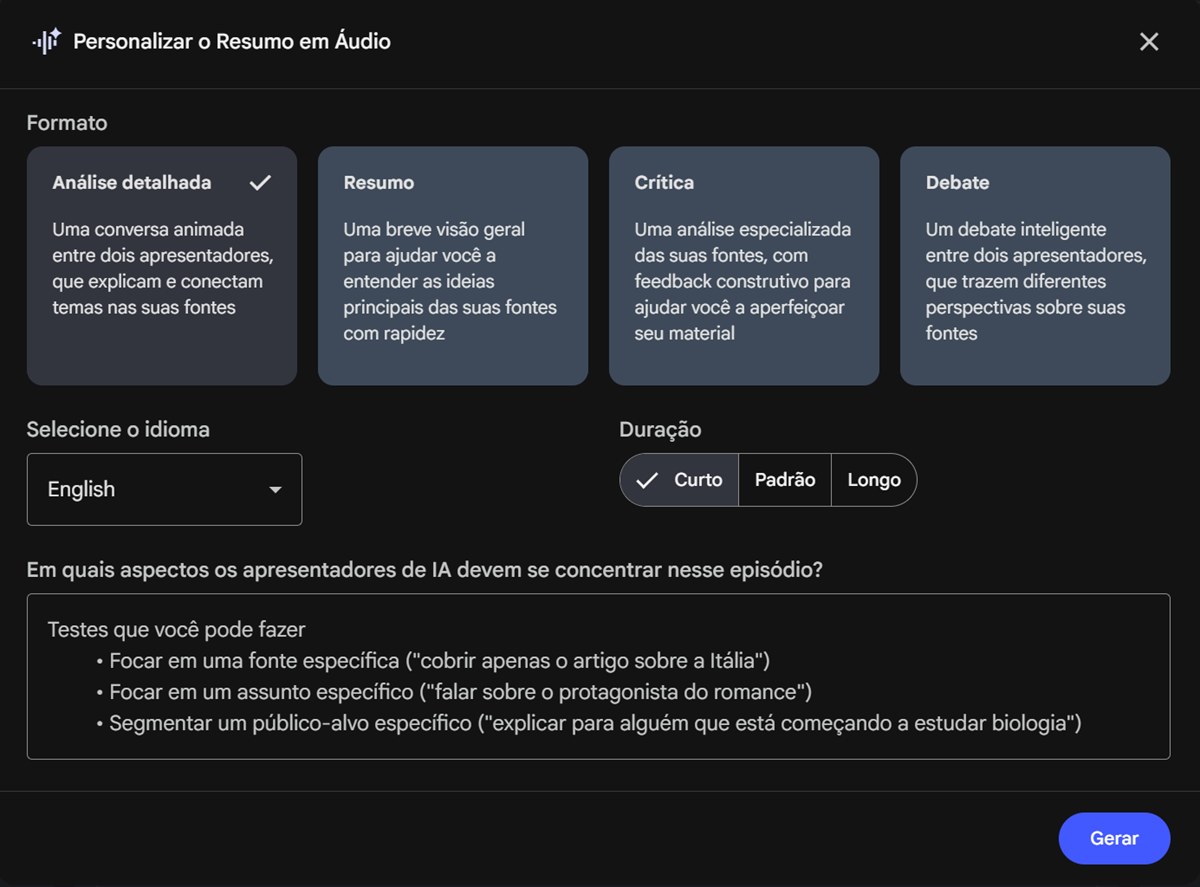Select the Resumo format card
The image size is (1200, 887).
[452, 265]
